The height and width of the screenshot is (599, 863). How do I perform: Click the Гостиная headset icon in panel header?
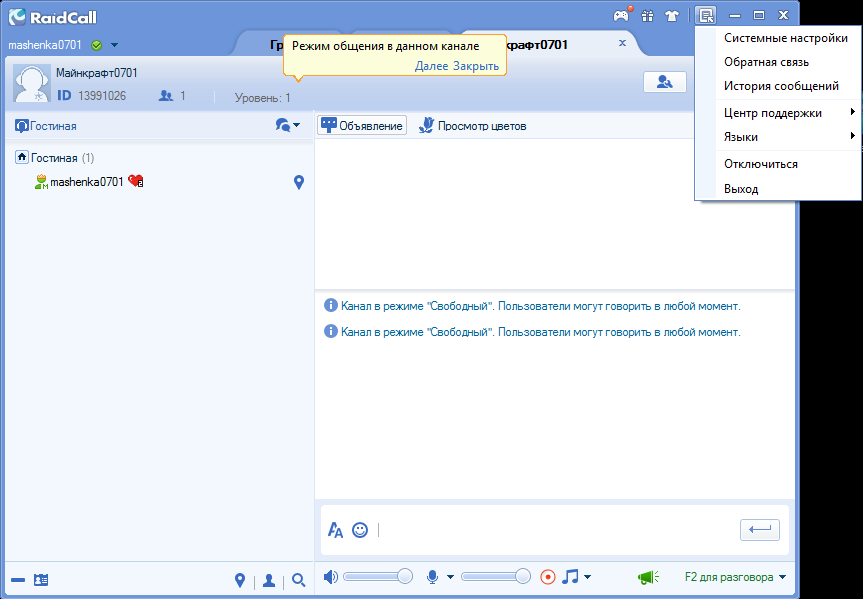point(22,126)
